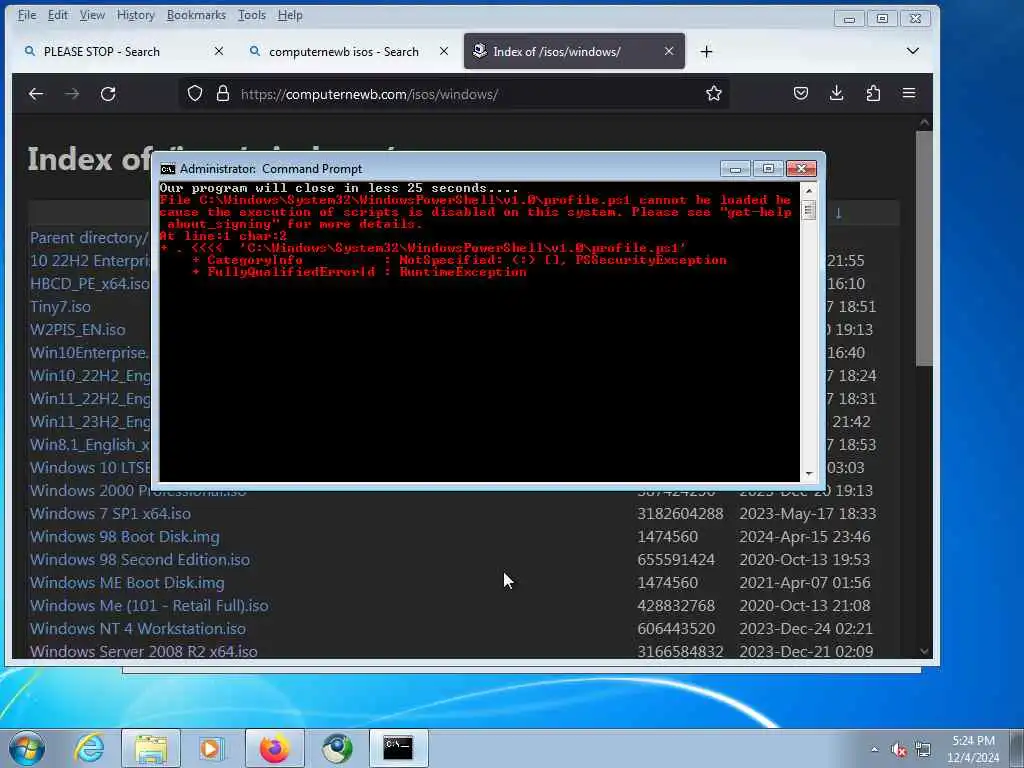Click the Firefox page vertical scrollbar thumb
Image resolution: width=1024 pixels, height=768 pixels.
coord(924,248)
